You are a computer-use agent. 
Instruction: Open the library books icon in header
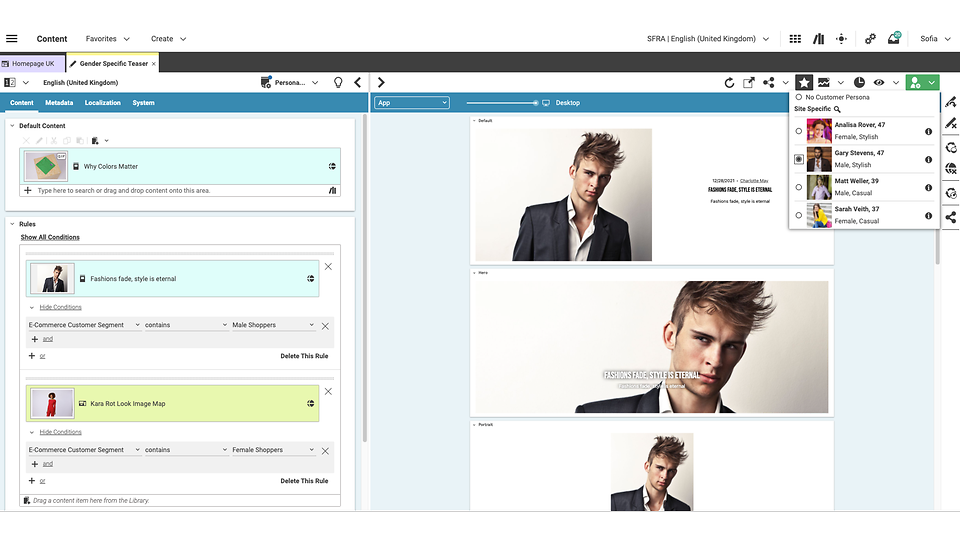818,39
